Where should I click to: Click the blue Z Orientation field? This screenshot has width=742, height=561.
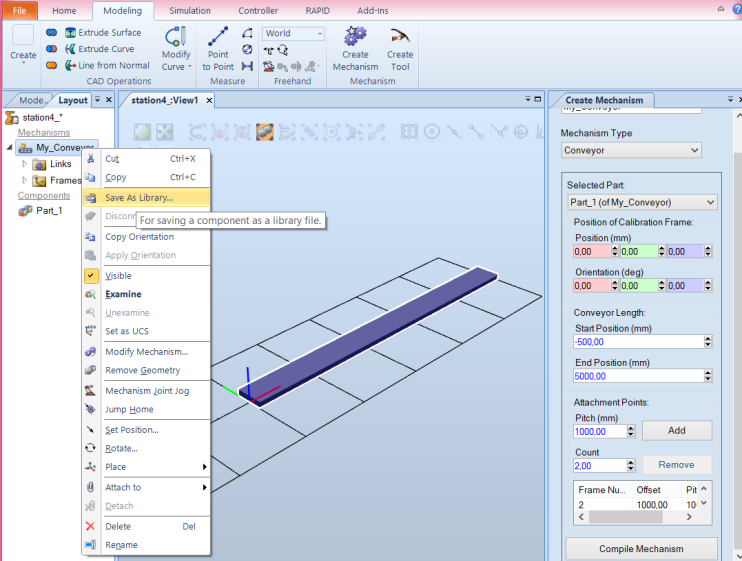[685, 286]
